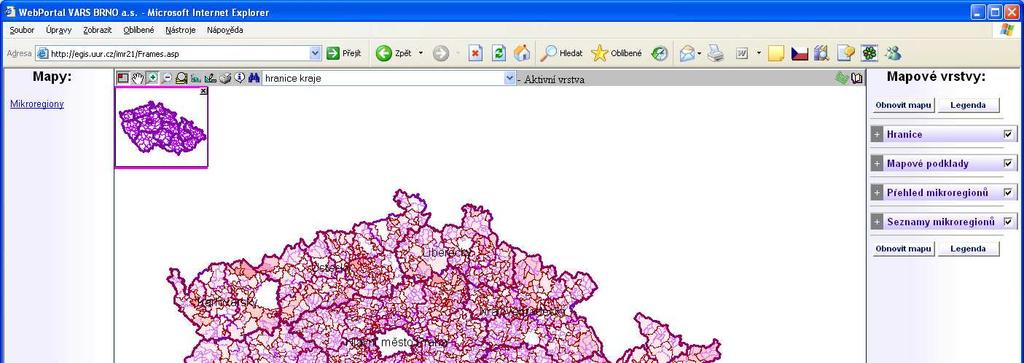
Task: Select the zoom out tool
Action: click(x=167, y=78)
